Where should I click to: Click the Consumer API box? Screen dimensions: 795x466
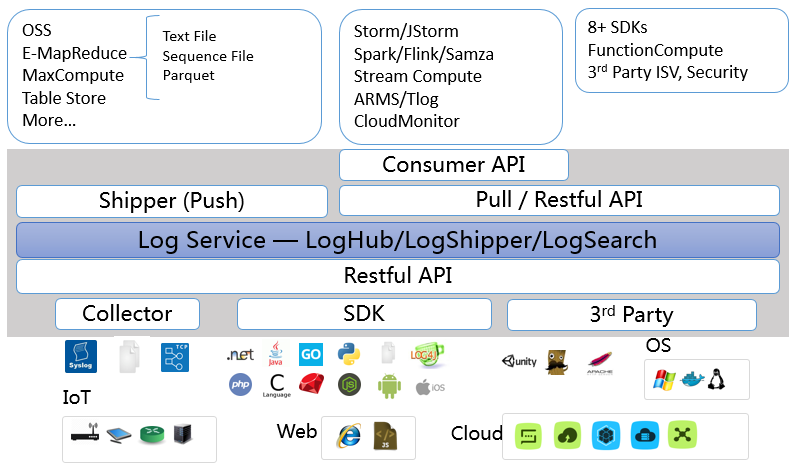click(x=454, y=165)
